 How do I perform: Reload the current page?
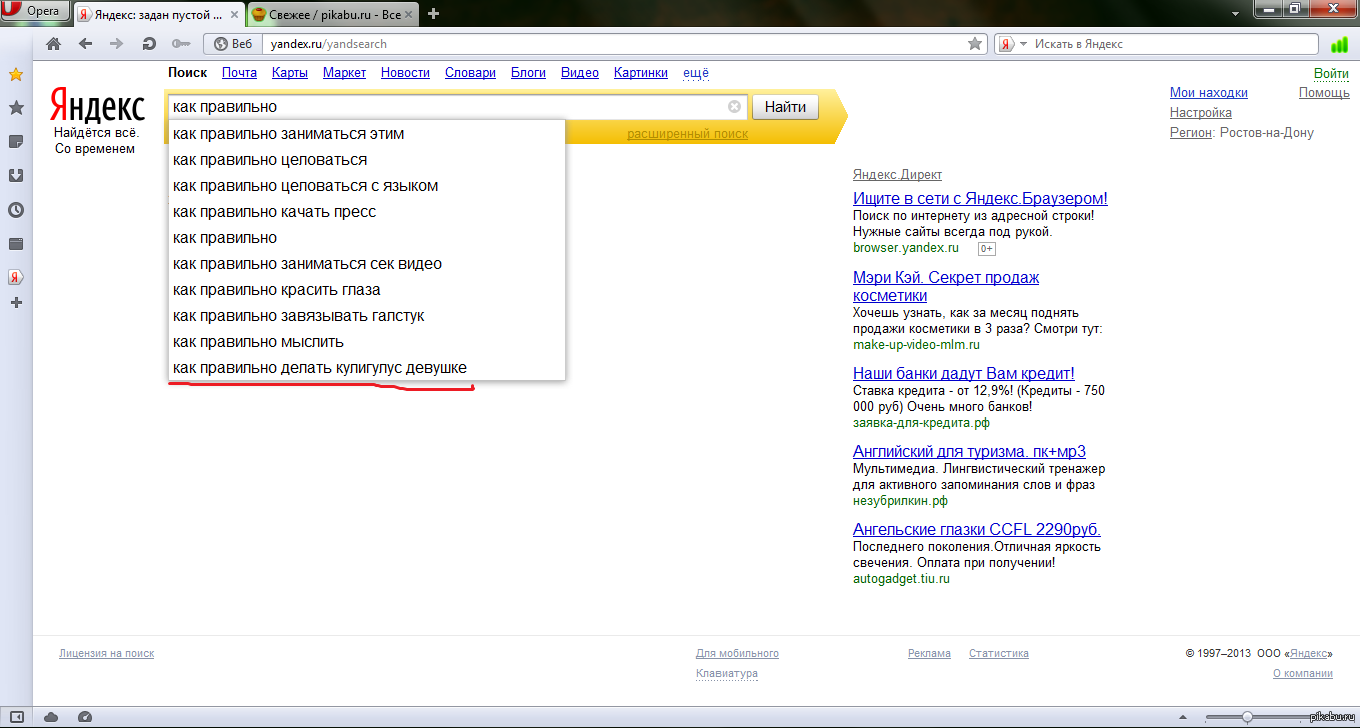coord(149,44)
